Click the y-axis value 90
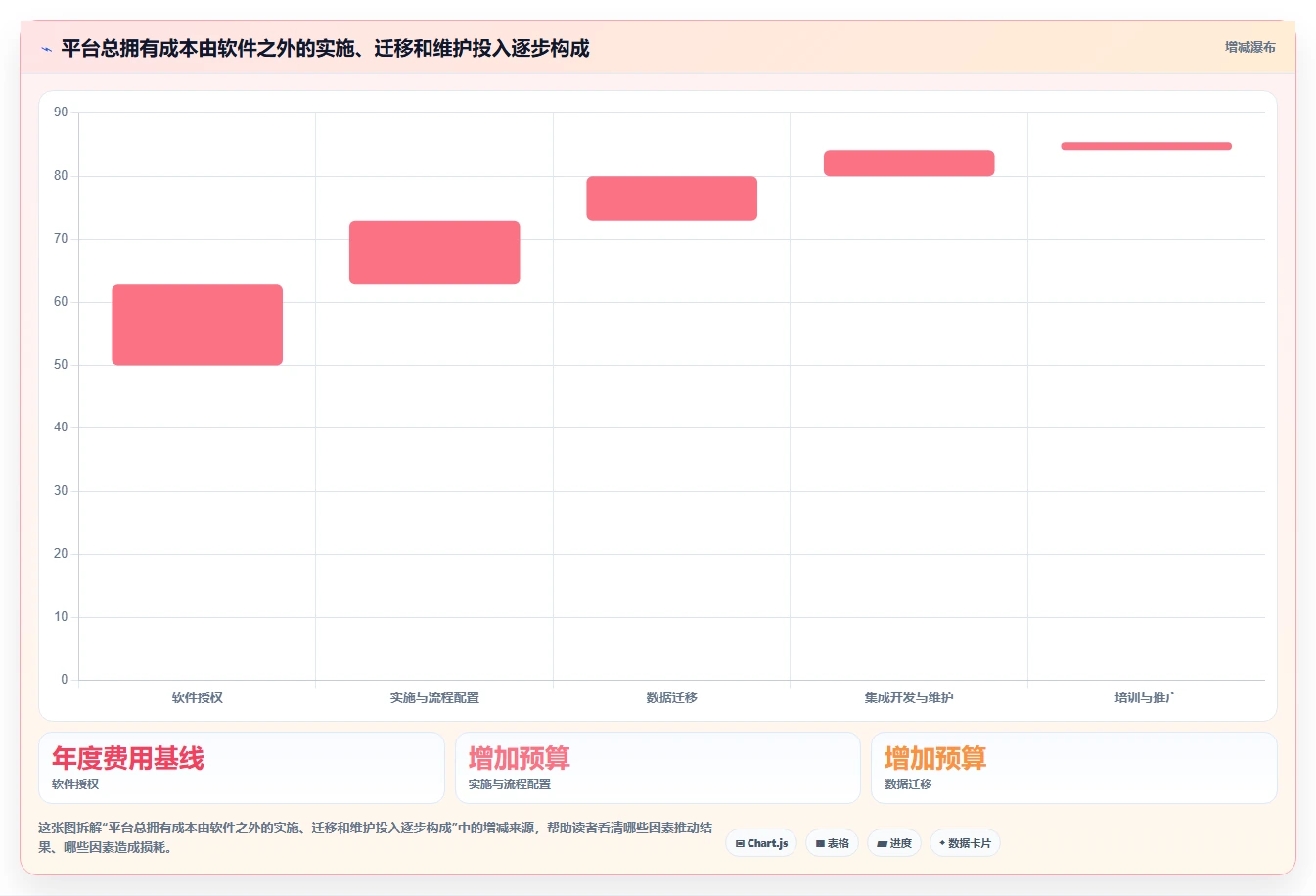This screenshot has width=1316, height=896. pyautogui.click(x=61, y=112)
